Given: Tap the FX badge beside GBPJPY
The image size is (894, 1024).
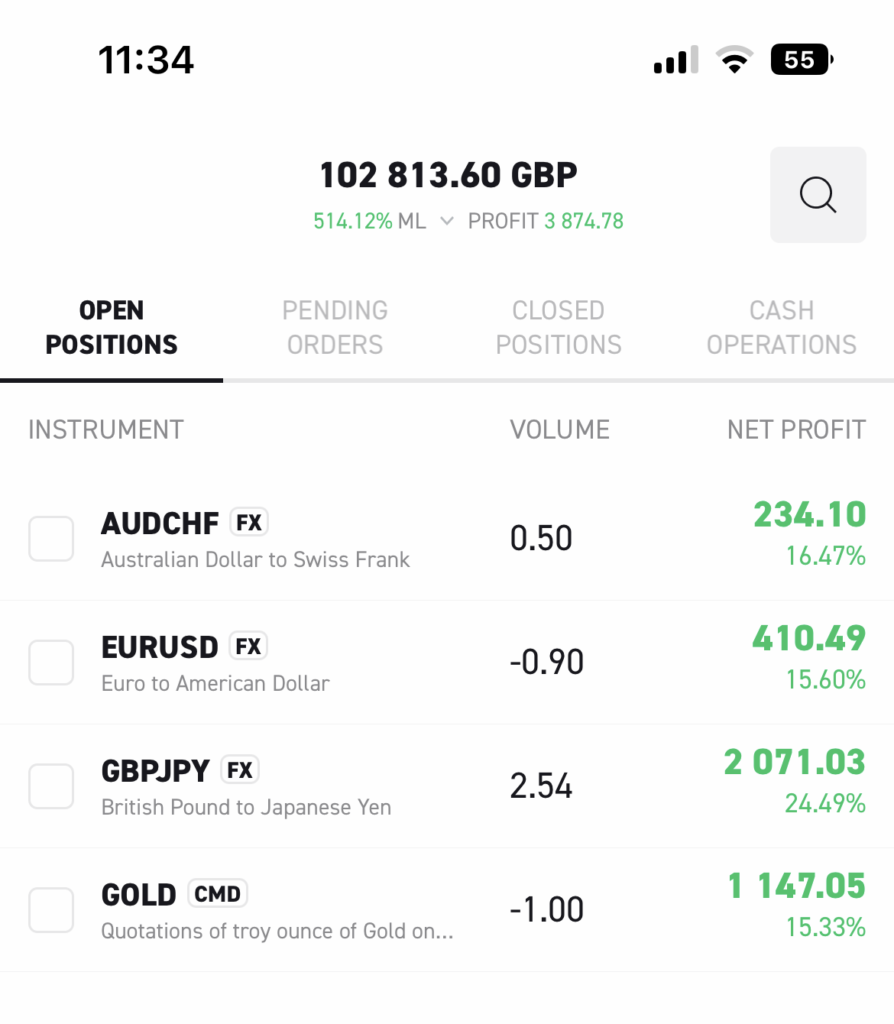Looking at the screenshot, I should [x=240, y=770].
